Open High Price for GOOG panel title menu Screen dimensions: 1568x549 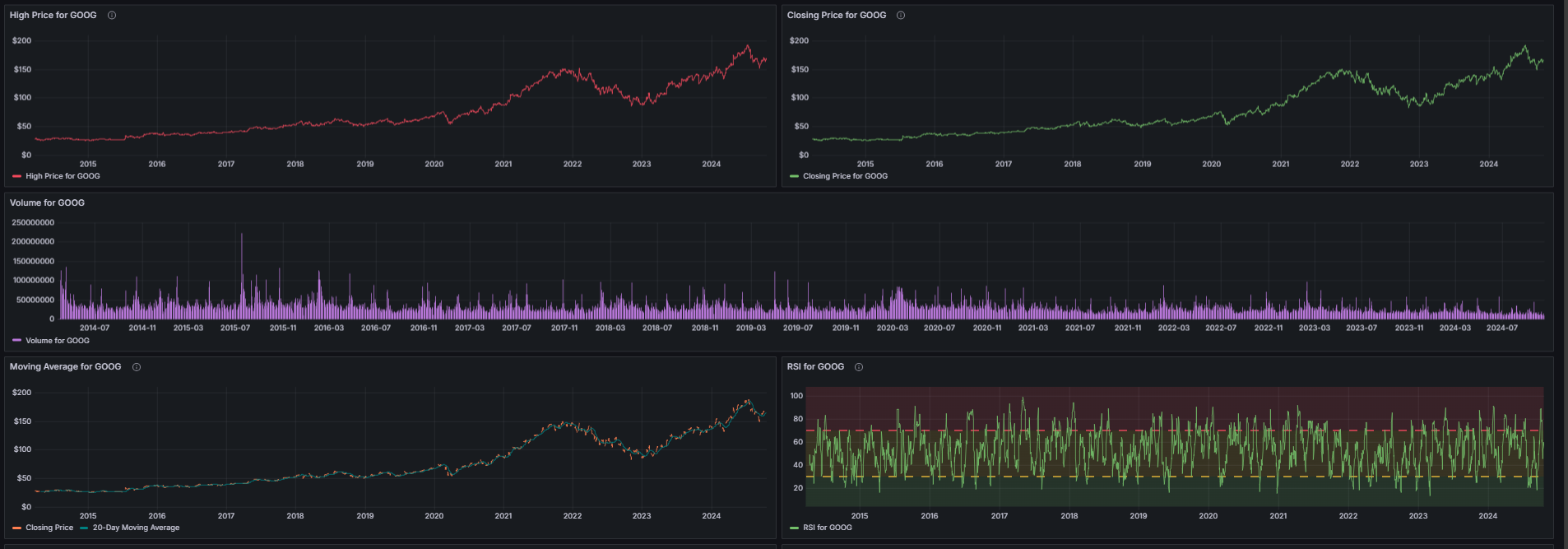(x=53, y=16)
